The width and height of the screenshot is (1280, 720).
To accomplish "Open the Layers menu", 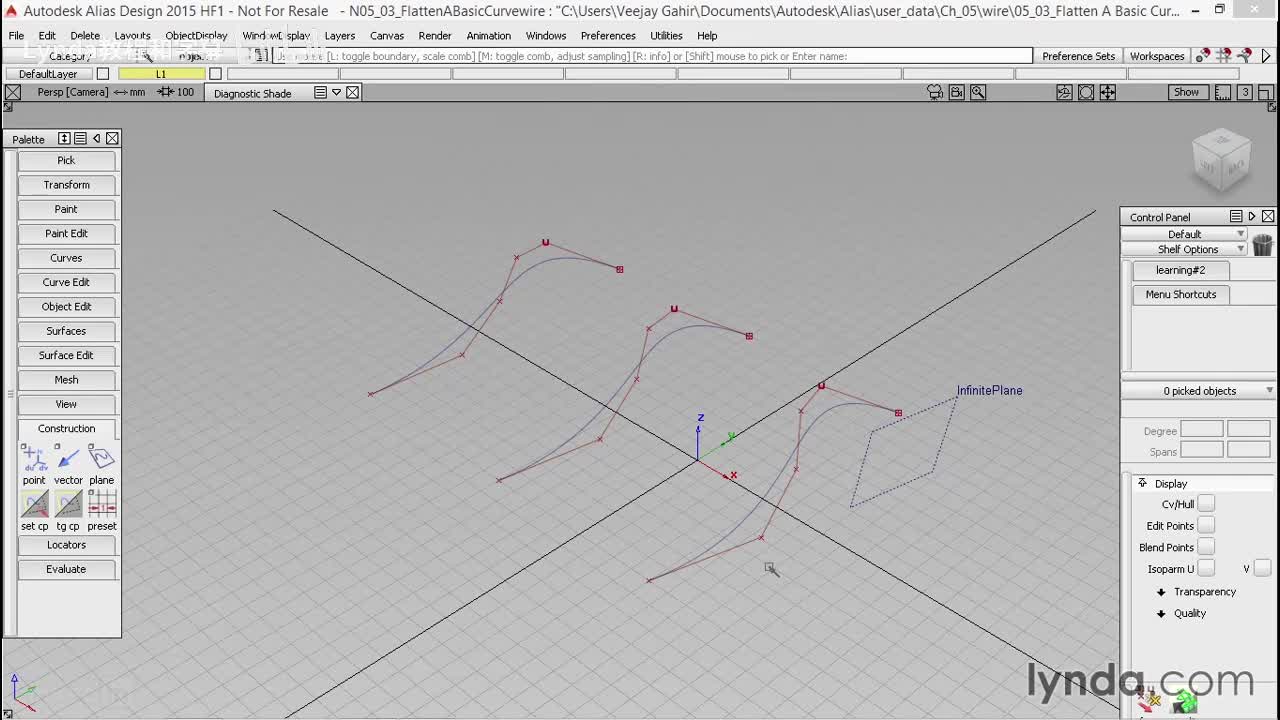I will [x=340, y=36].
